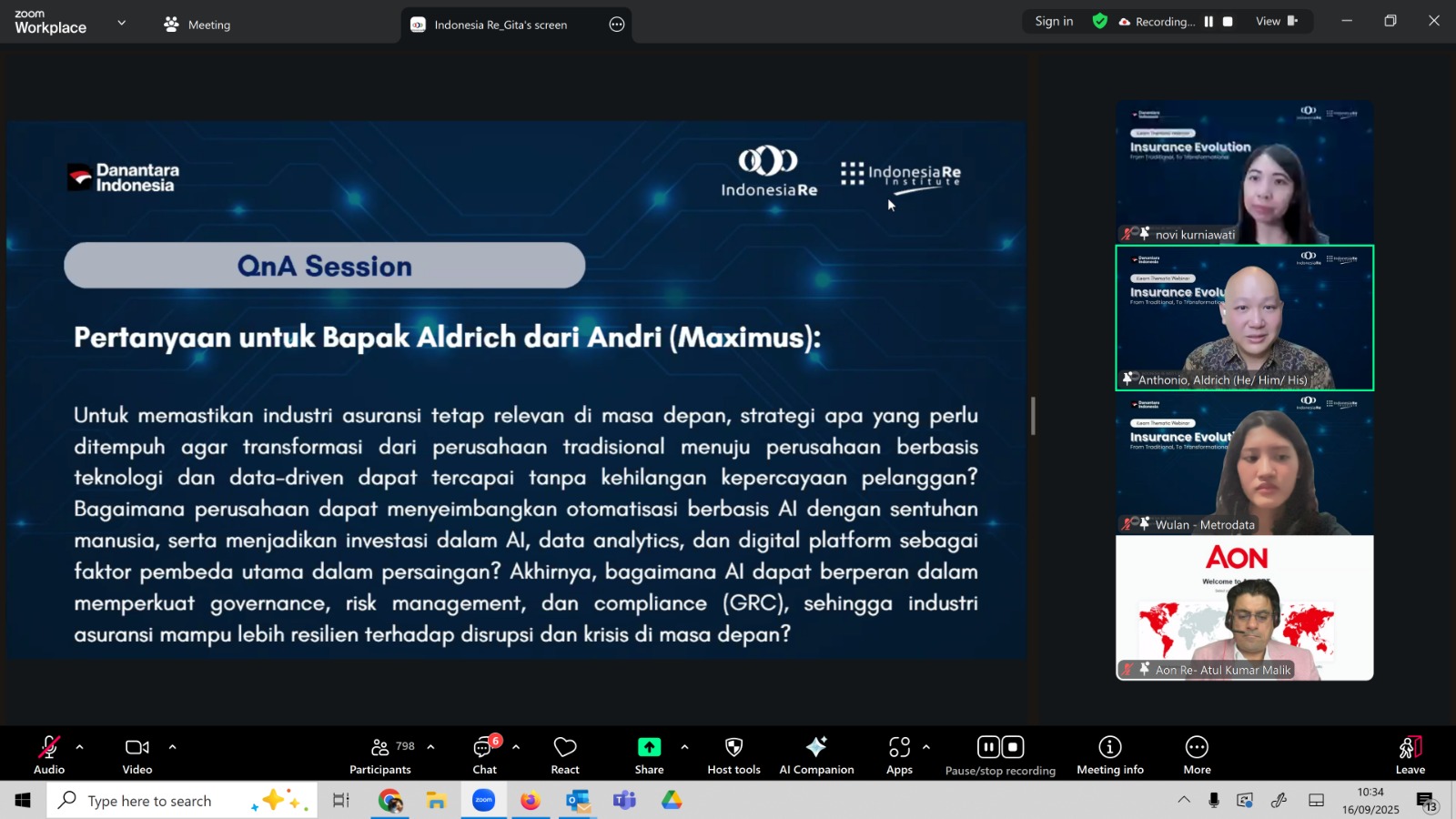The image size is (1456, 819).
Task: Open the Participants panel
Action: [x=380, y=755]
